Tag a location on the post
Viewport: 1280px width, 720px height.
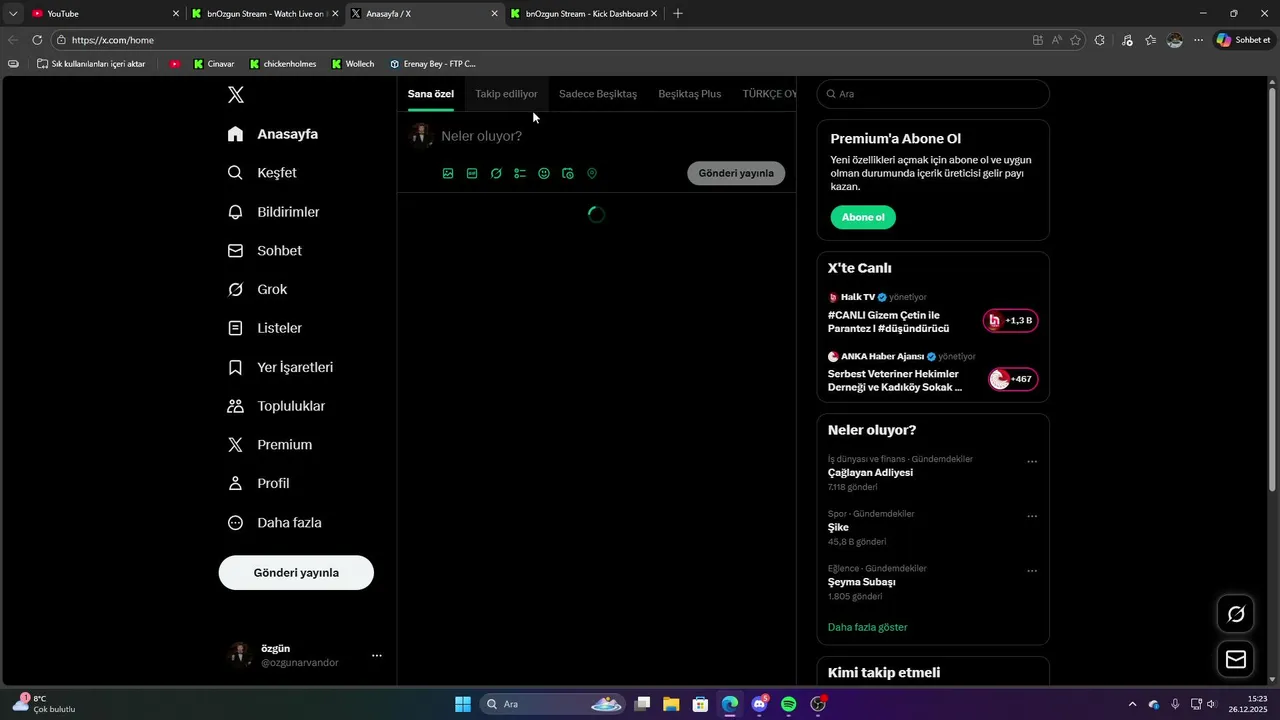click(592, 173)
